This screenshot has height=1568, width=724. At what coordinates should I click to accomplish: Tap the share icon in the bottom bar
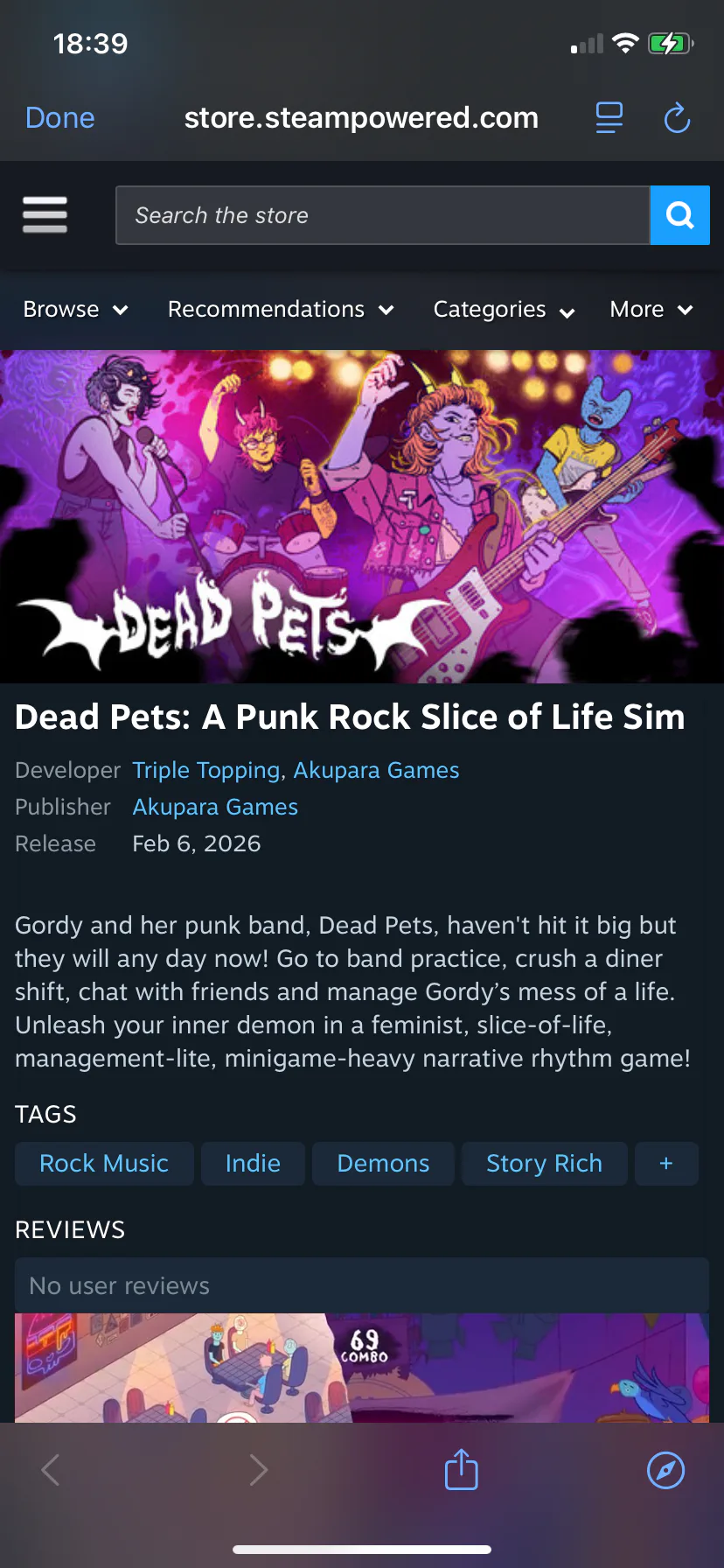point(461,1469)
